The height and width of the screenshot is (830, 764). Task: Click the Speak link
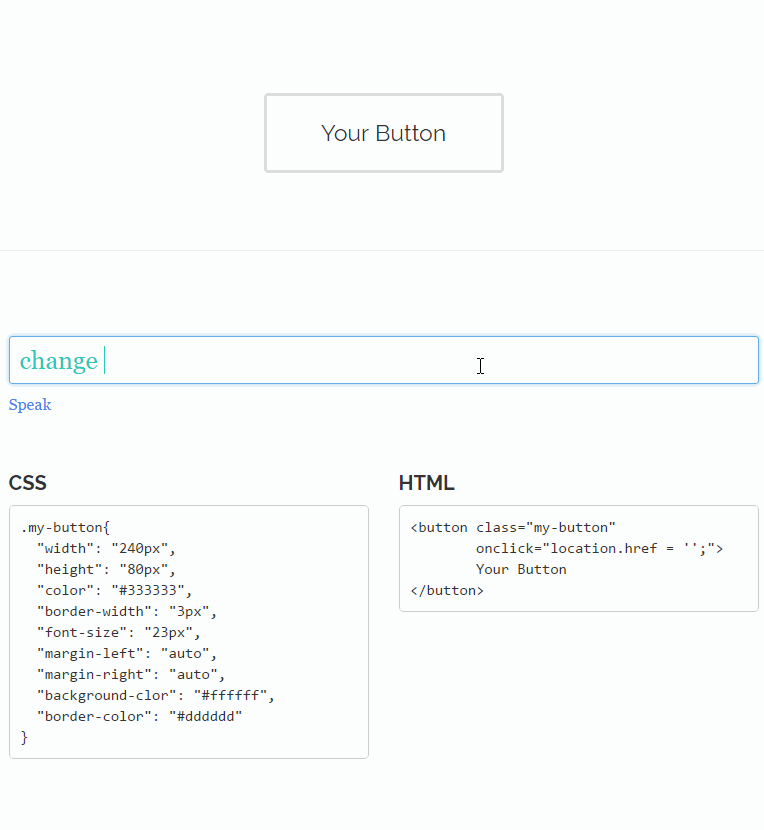pos(30,405)
